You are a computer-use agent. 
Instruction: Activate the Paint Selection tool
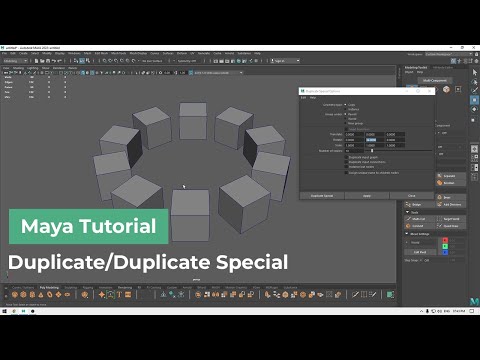[x=475, y=90]
